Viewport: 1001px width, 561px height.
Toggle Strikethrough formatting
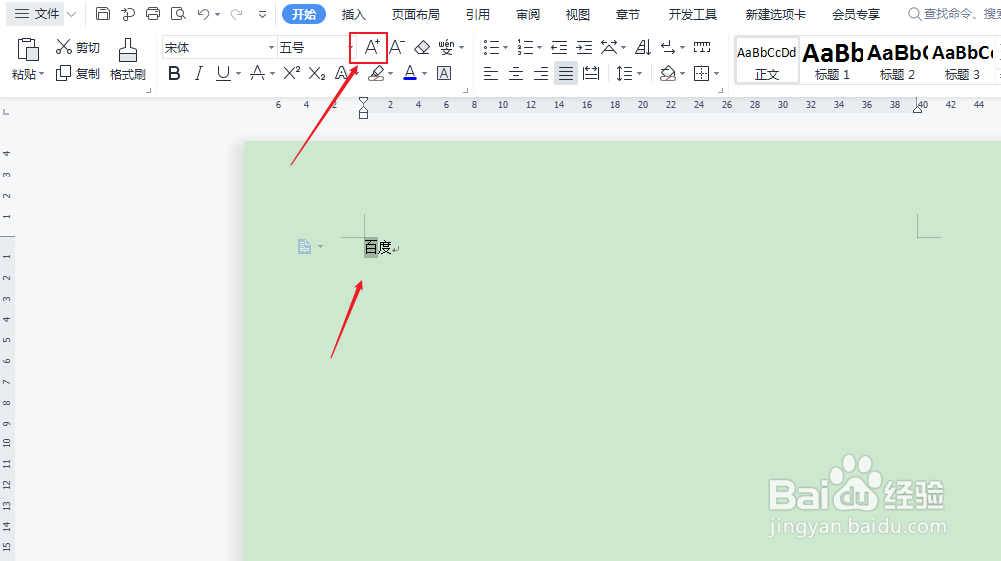tap(257, 73)
